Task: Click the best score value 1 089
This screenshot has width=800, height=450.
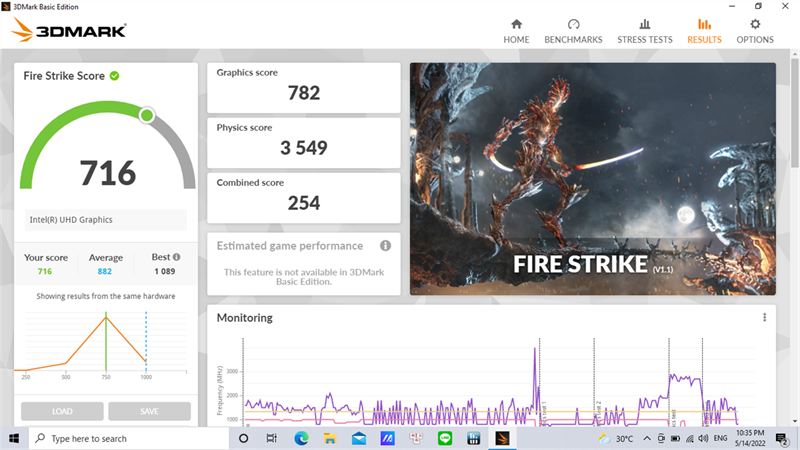Action: tap(165, 271)
